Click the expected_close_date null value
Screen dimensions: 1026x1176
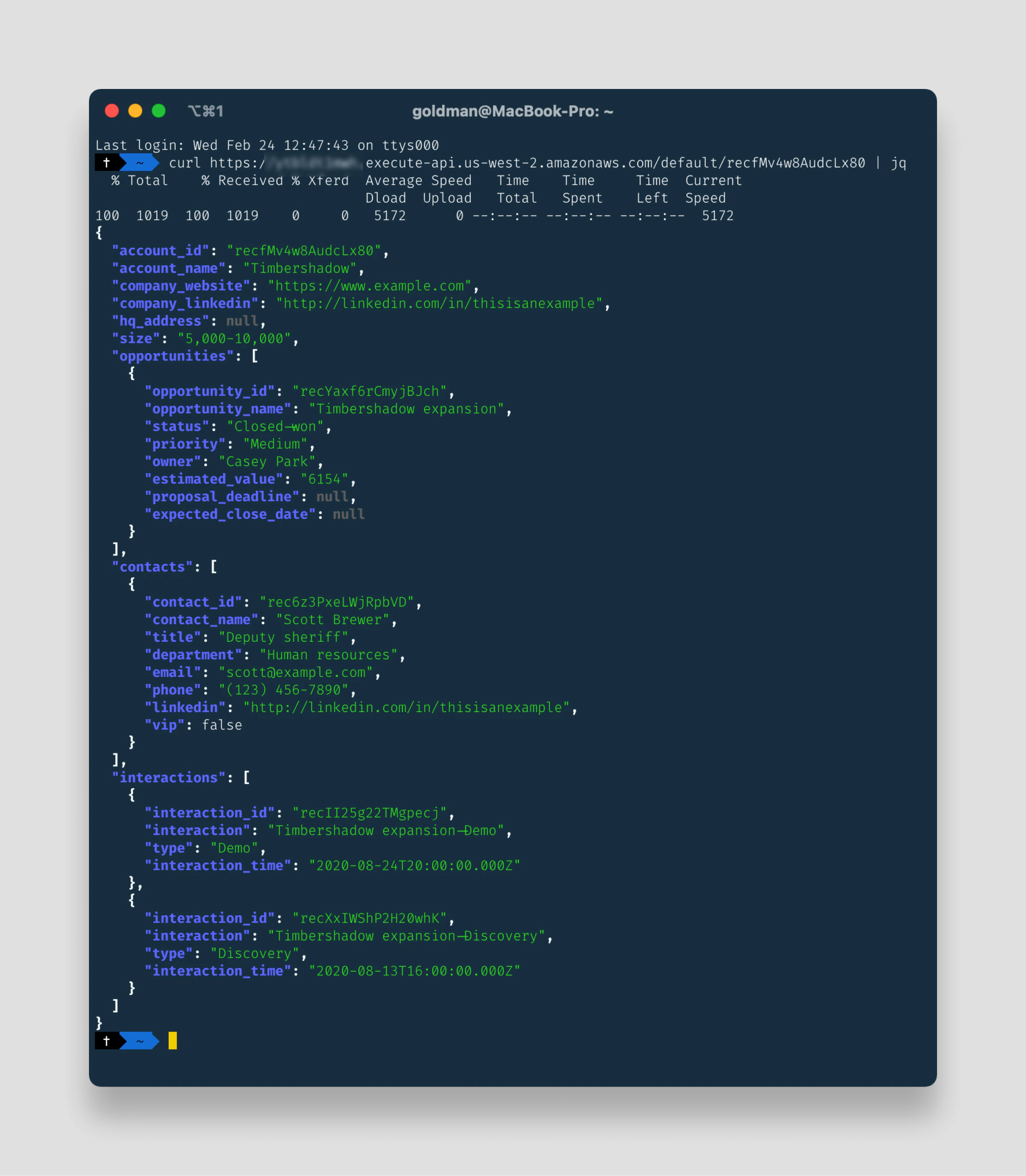pos(348,514)
